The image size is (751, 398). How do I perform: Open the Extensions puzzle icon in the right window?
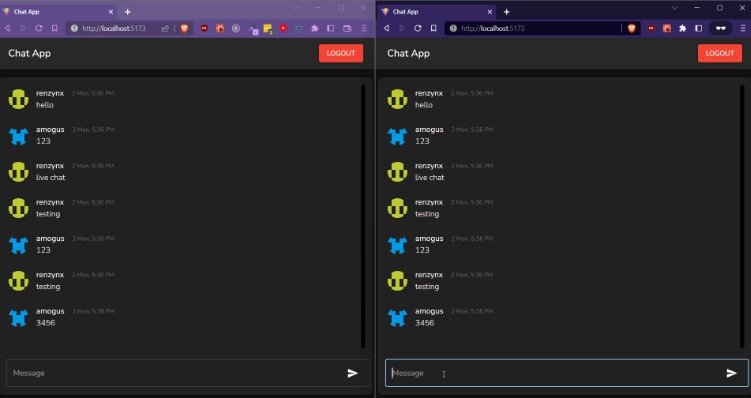683,28
